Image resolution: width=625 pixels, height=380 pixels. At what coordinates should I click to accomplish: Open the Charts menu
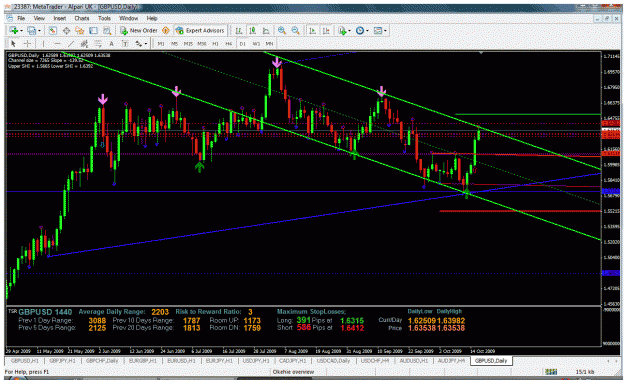click(82, 18)
